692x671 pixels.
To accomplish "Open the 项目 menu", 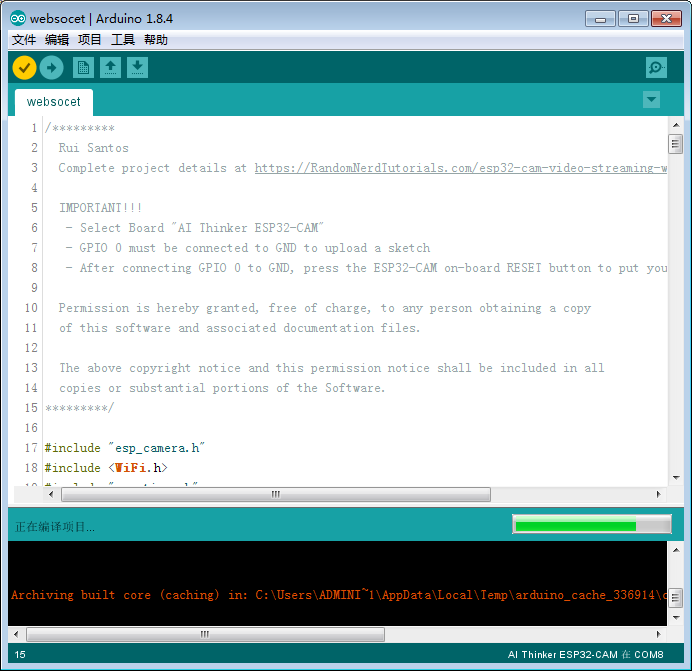I will 90,40.
